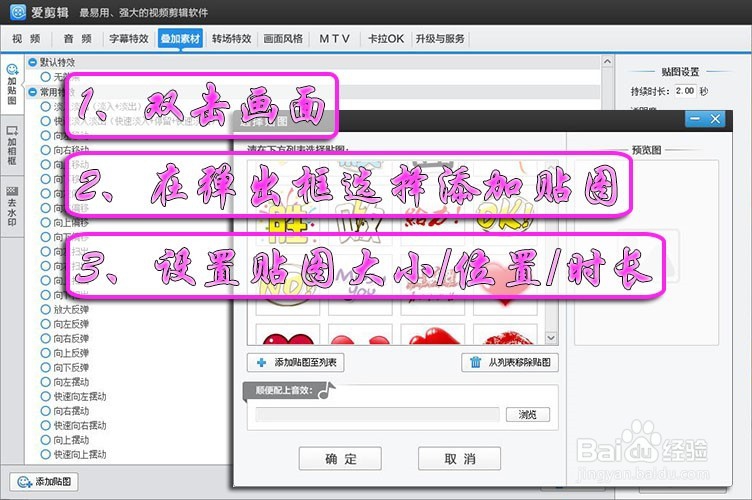Select the 向右移动 effect radio
This screenshot has width=752, height=500.
click(x=46, y=150)
